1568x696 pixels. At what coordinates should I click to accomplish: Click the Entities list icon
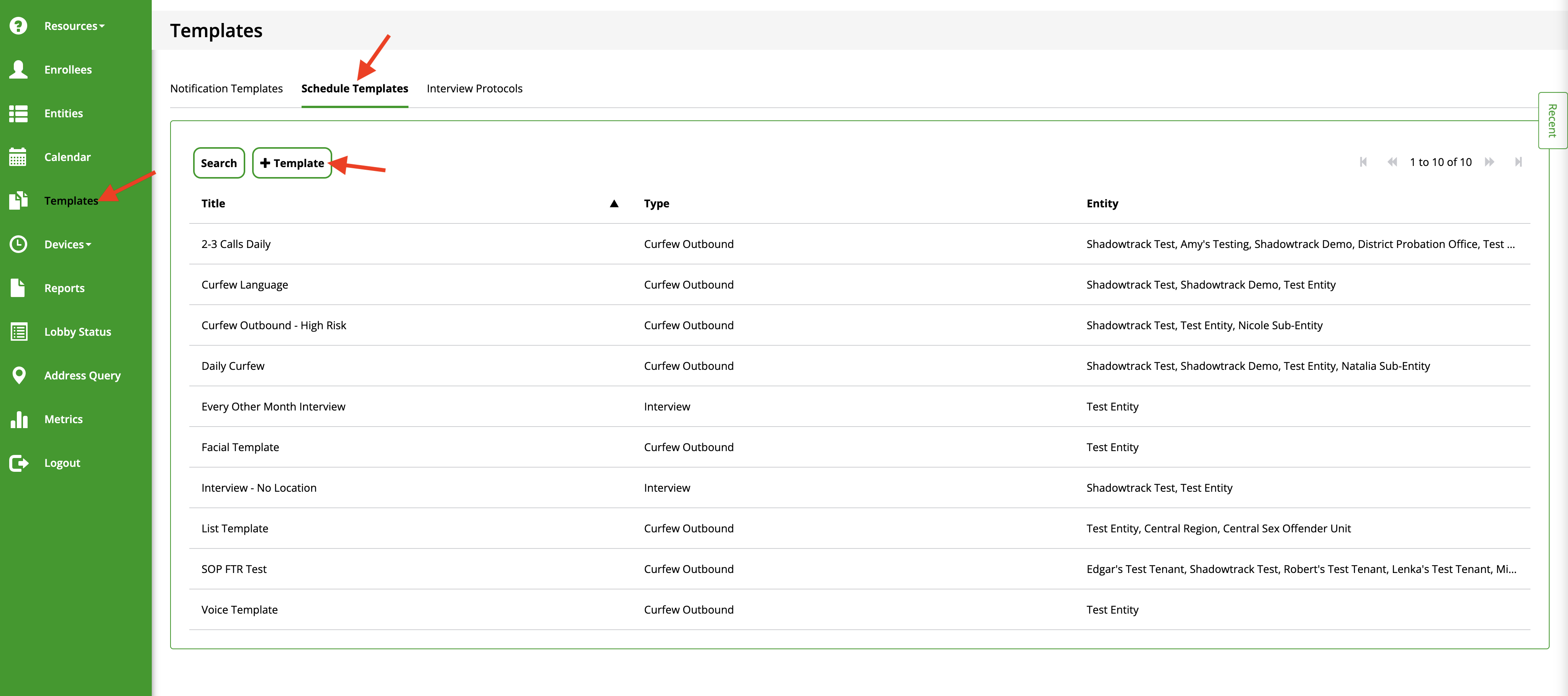coord(18,113)
